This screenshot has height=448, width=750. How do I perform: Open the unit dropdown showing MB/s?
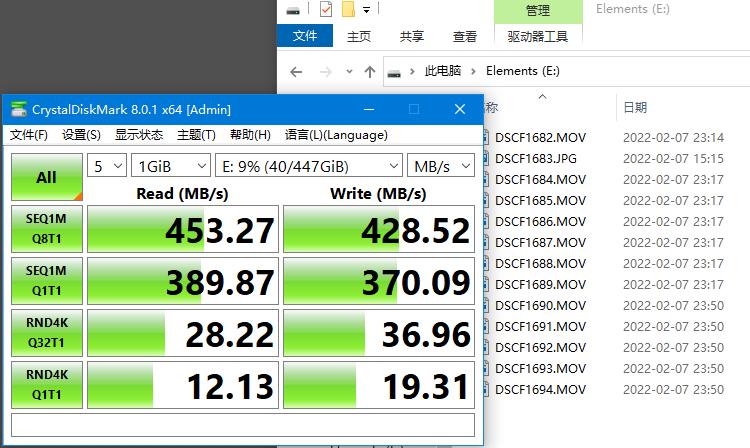click(x=441, y=166)
